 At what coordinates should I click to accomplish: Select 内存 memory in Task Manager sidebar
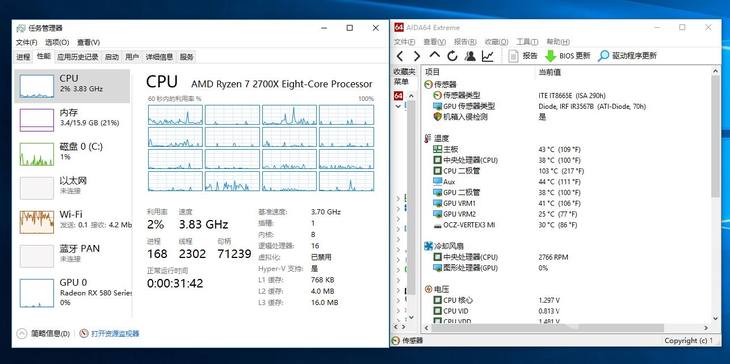point(72,120)
